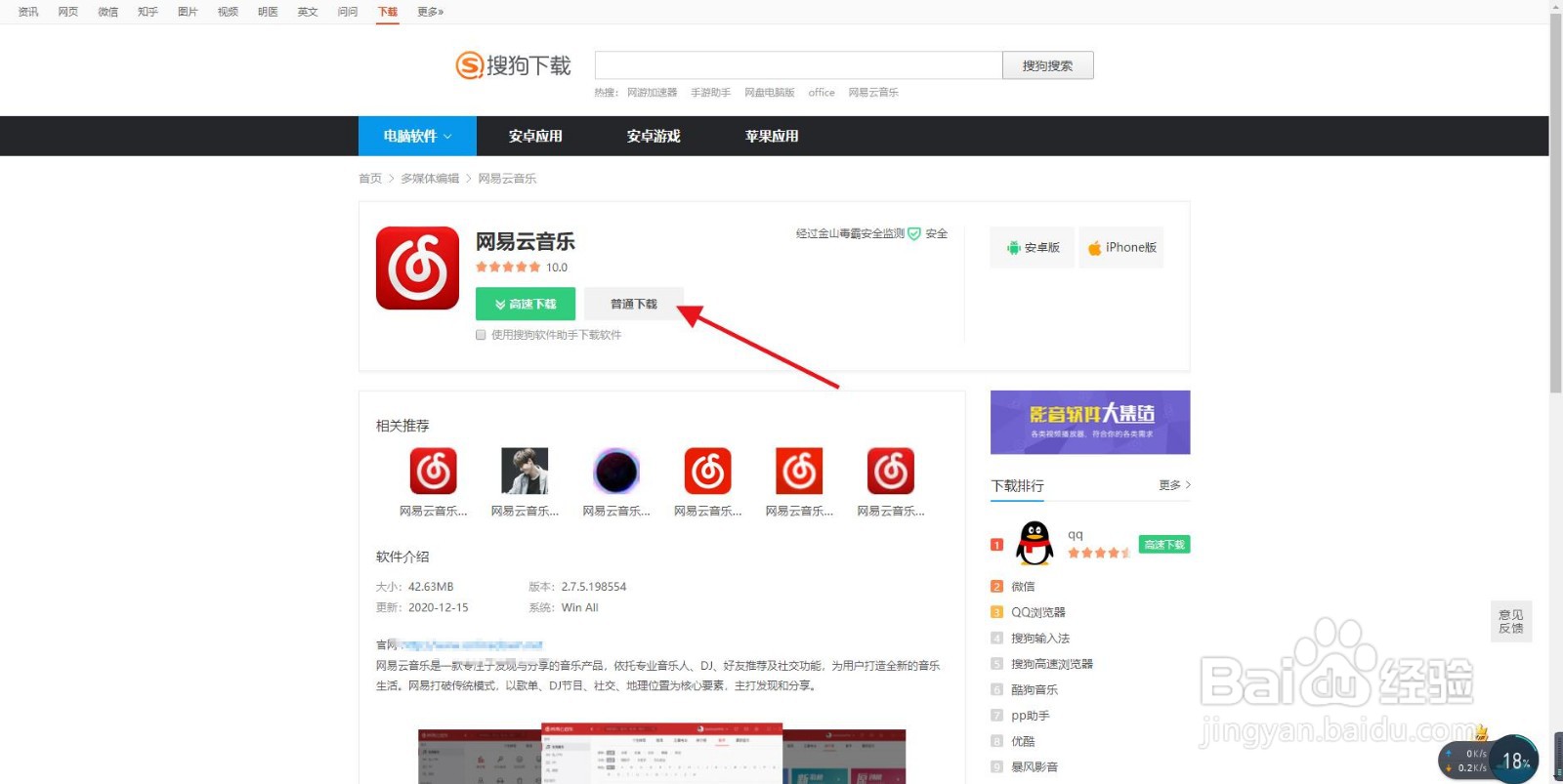Click the Sogou Download logo
Image resolution: width=1563 pixels, height=784 pixels.
click(x=513, y=65)
